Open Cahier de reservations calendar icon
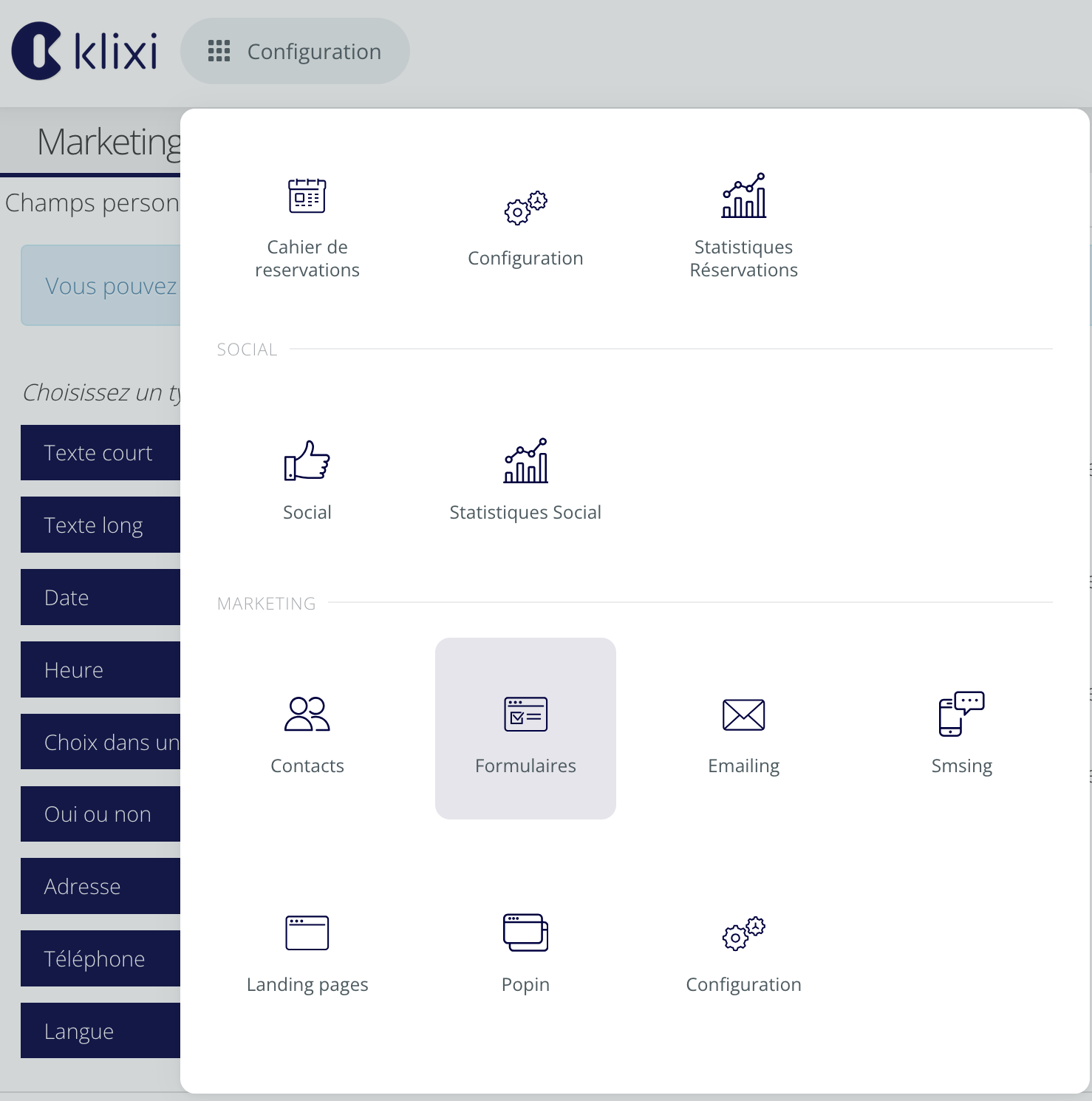 coord(307,196)
